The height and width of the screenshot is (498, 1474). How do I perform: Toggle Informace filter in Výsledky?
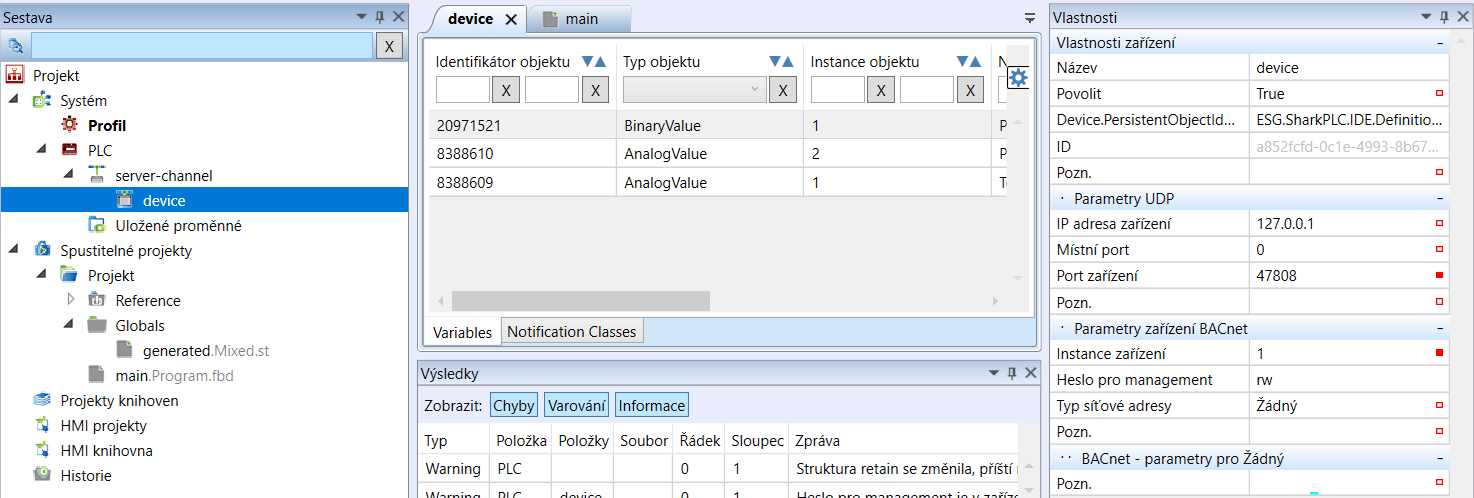tap(652, 405)
